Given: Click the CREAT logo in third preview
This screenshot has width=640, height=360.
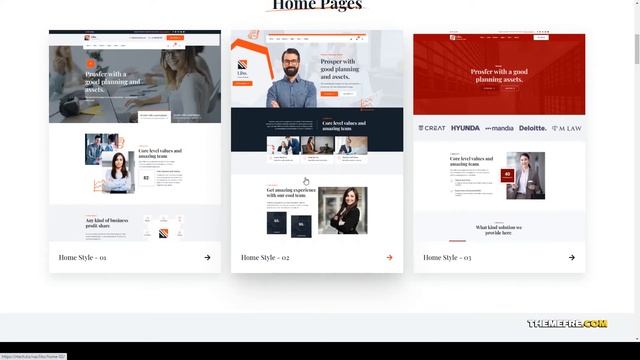Looking at the screenshot, I should coord(432,128).
